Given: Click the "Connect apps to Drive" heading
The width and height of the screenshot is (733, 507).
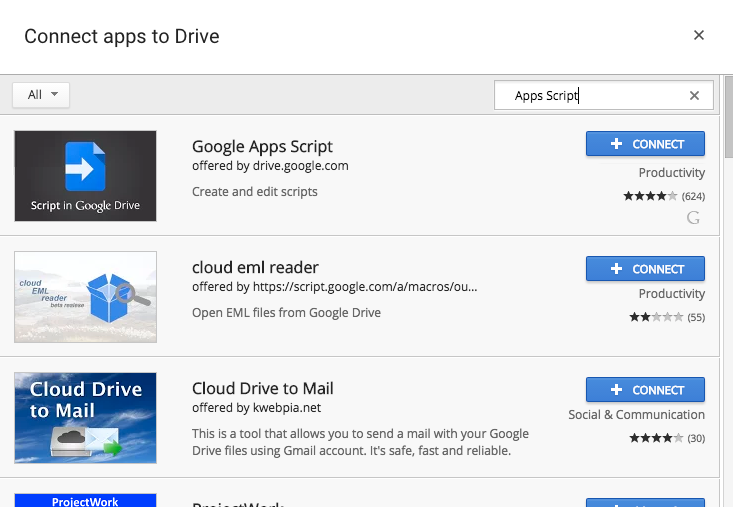Looking at the screenshot, I should click(x=122, y=36).
